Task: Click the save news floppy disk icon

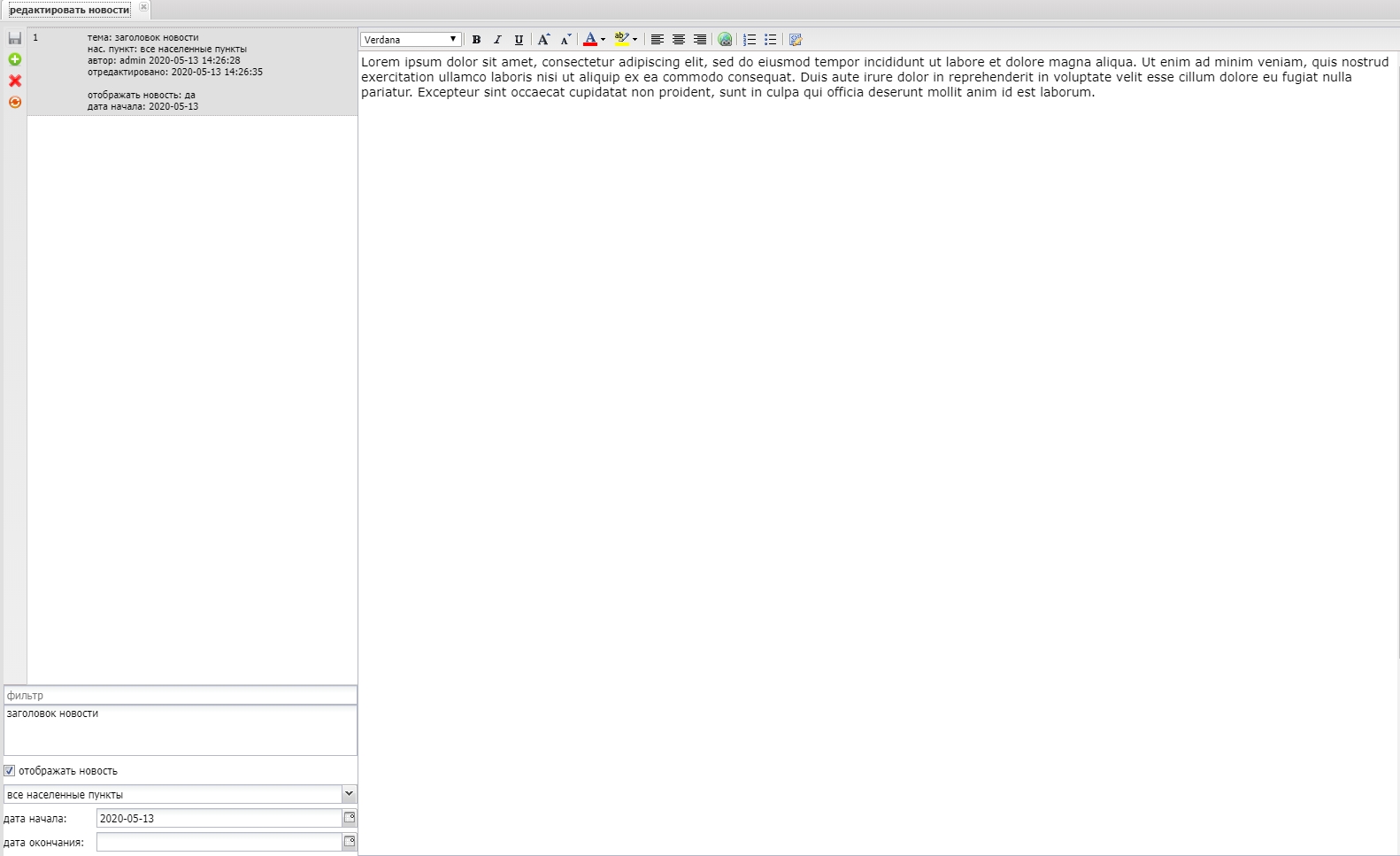Action: pyautogui.click(x=14, y=38)
